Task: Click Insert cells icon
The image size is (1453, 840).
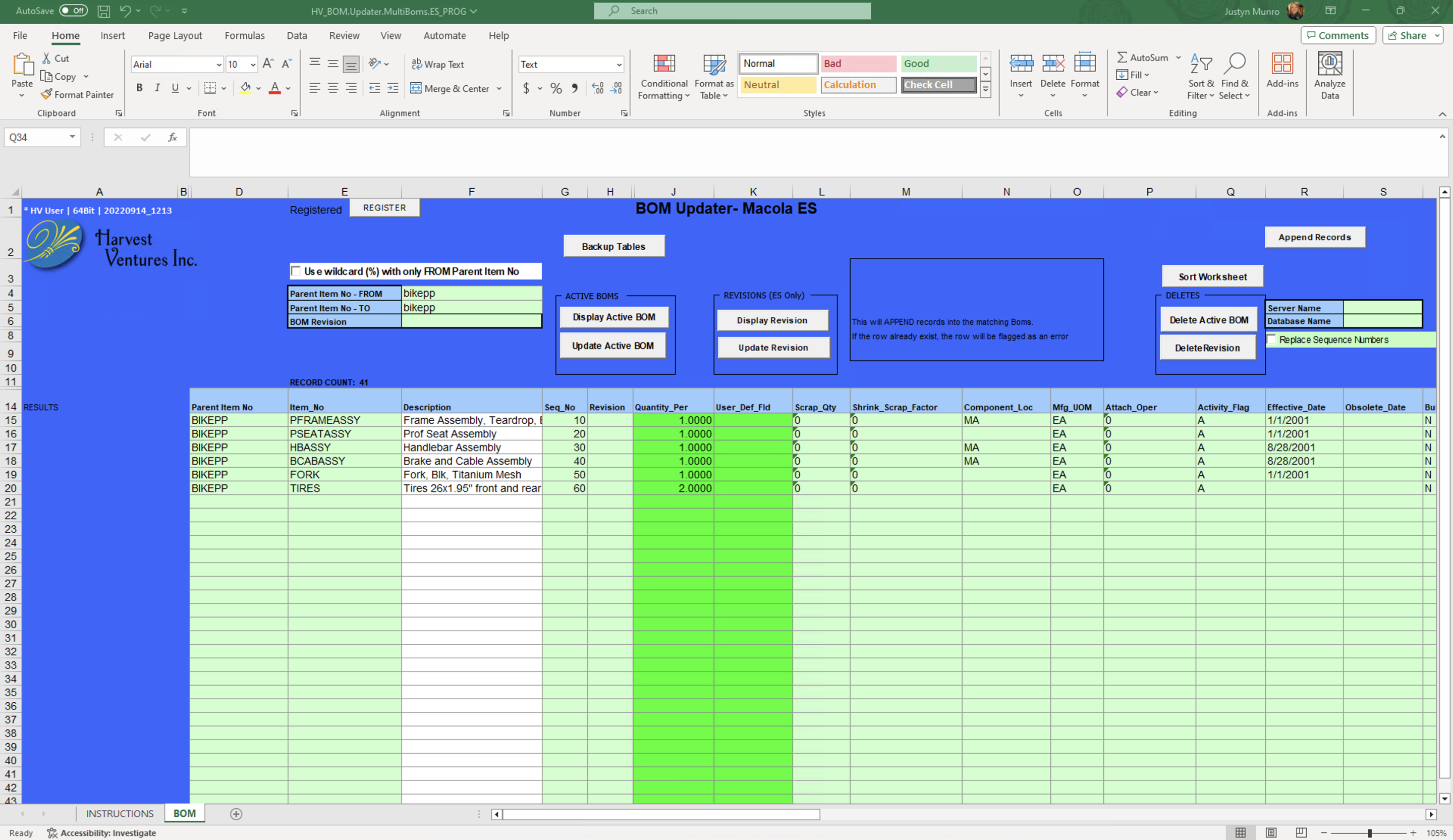Action: (1021, 64)
